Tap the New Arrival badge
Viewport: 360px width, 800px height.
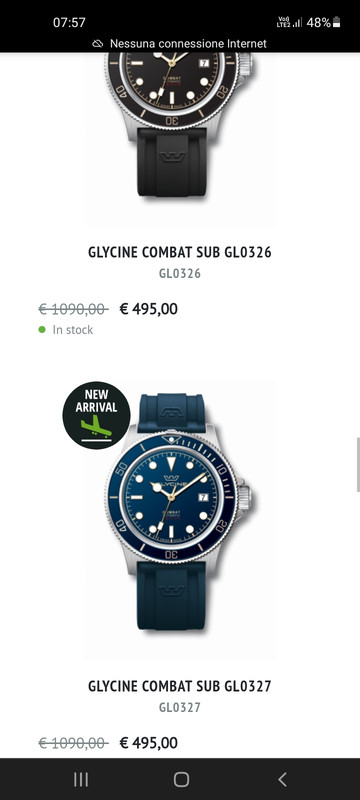pos(96,415)
